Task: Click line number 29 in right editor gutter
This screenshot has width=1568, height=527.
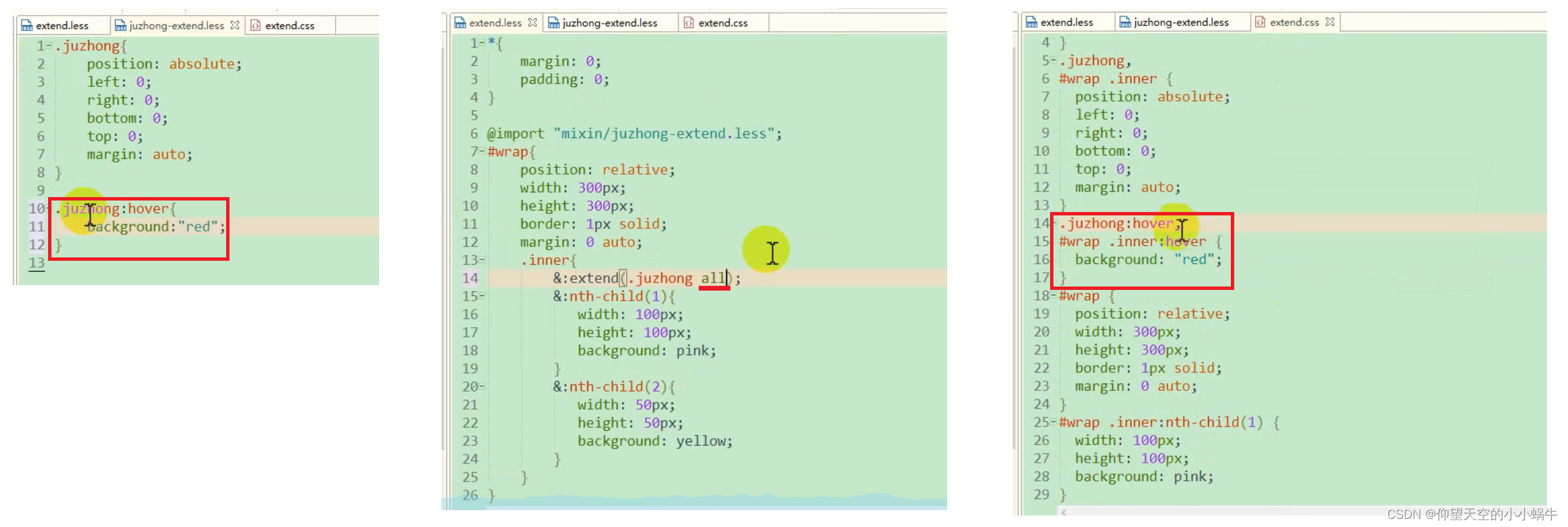Action: click(x=1041, y=494)
